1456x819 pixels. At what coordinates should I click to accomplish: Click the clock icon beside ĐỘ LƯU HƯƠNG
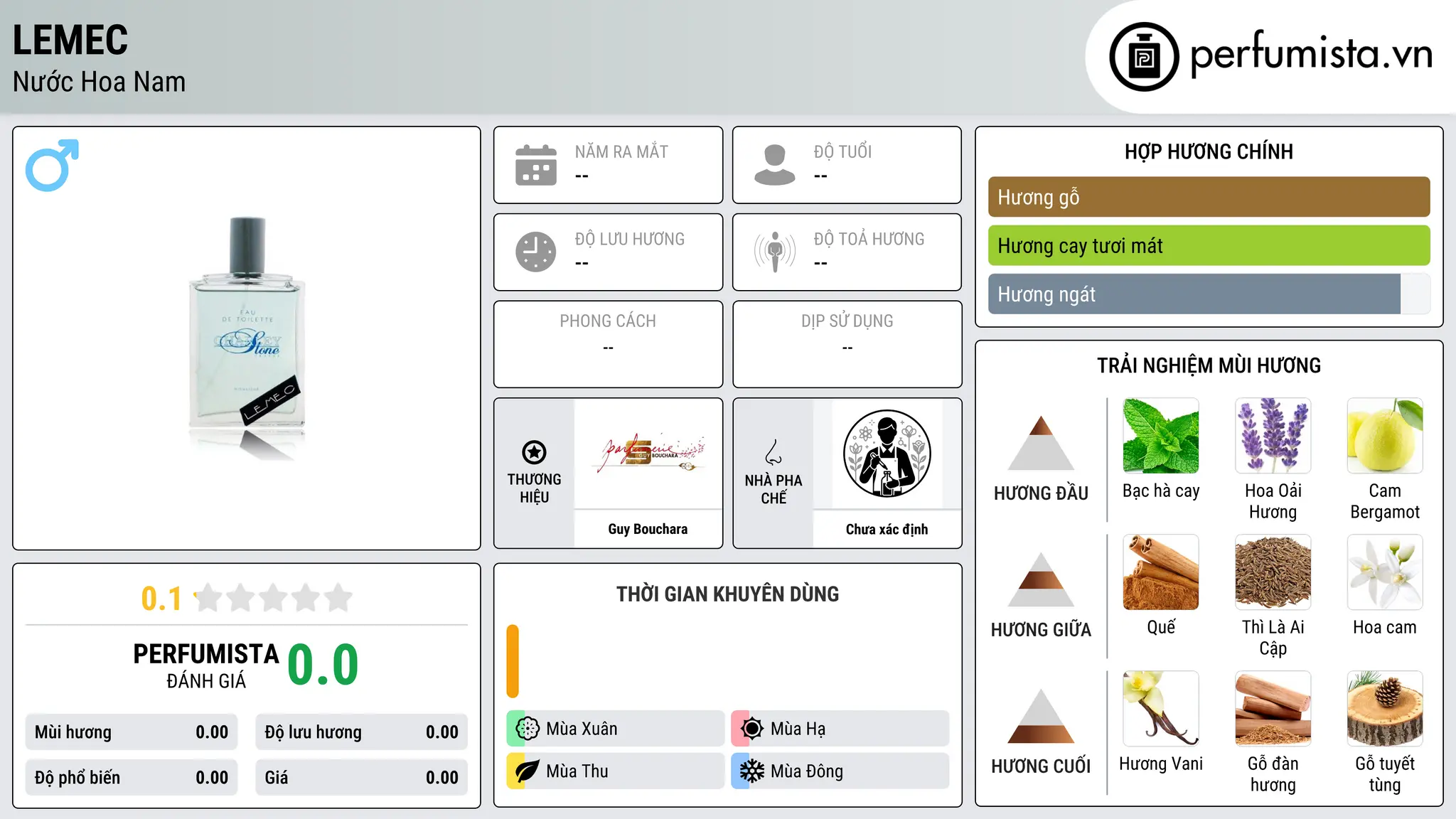[x=536, y=252]
